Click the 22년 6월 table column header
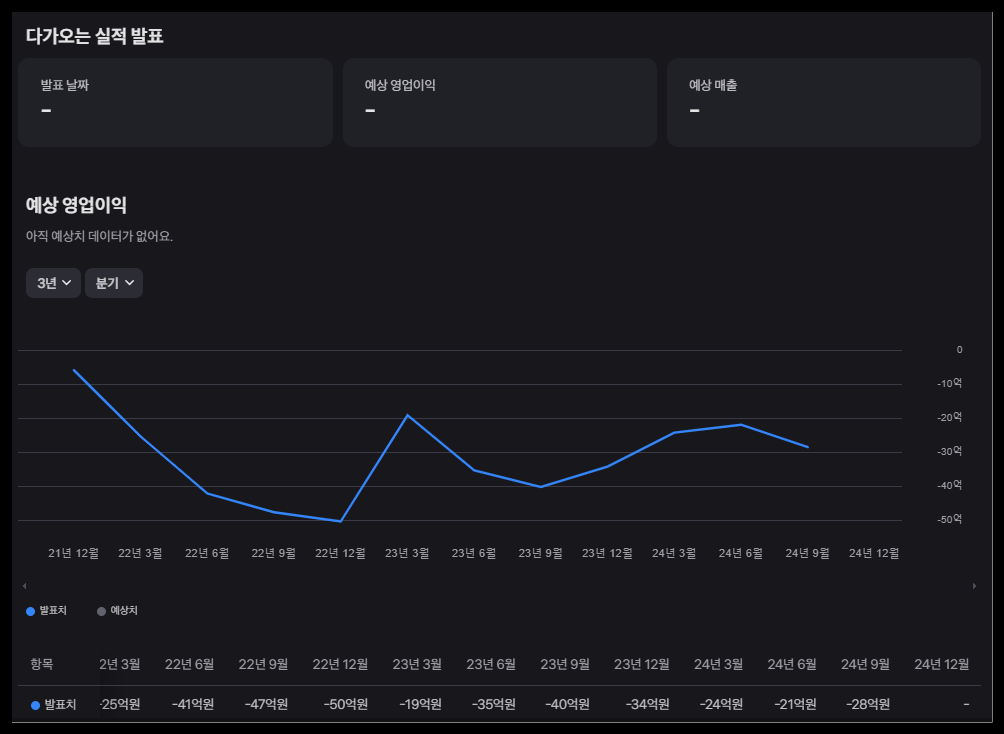The width and height of the screenshot is (1004, 734). tap(190, 664)
